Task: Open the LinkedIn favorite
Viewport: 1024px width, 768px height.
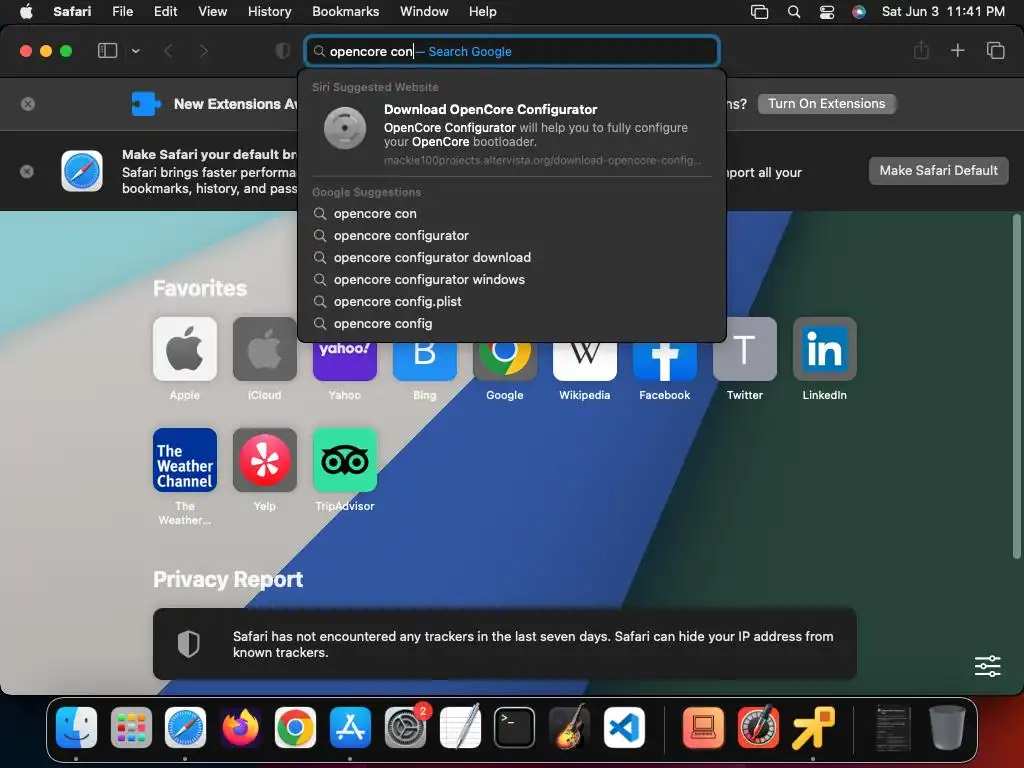Action: click(824, 349)
